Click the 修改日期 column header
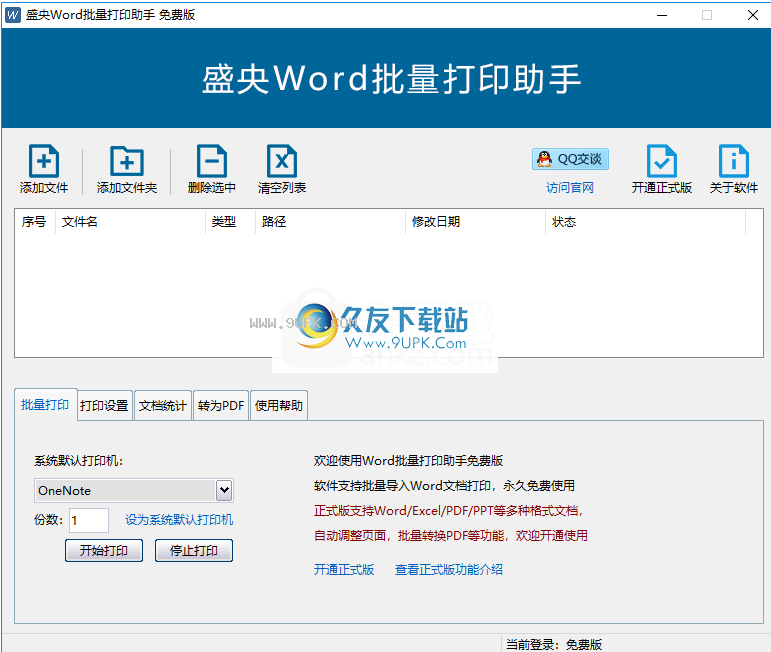771x652 pixels. (x=475, y=222)
